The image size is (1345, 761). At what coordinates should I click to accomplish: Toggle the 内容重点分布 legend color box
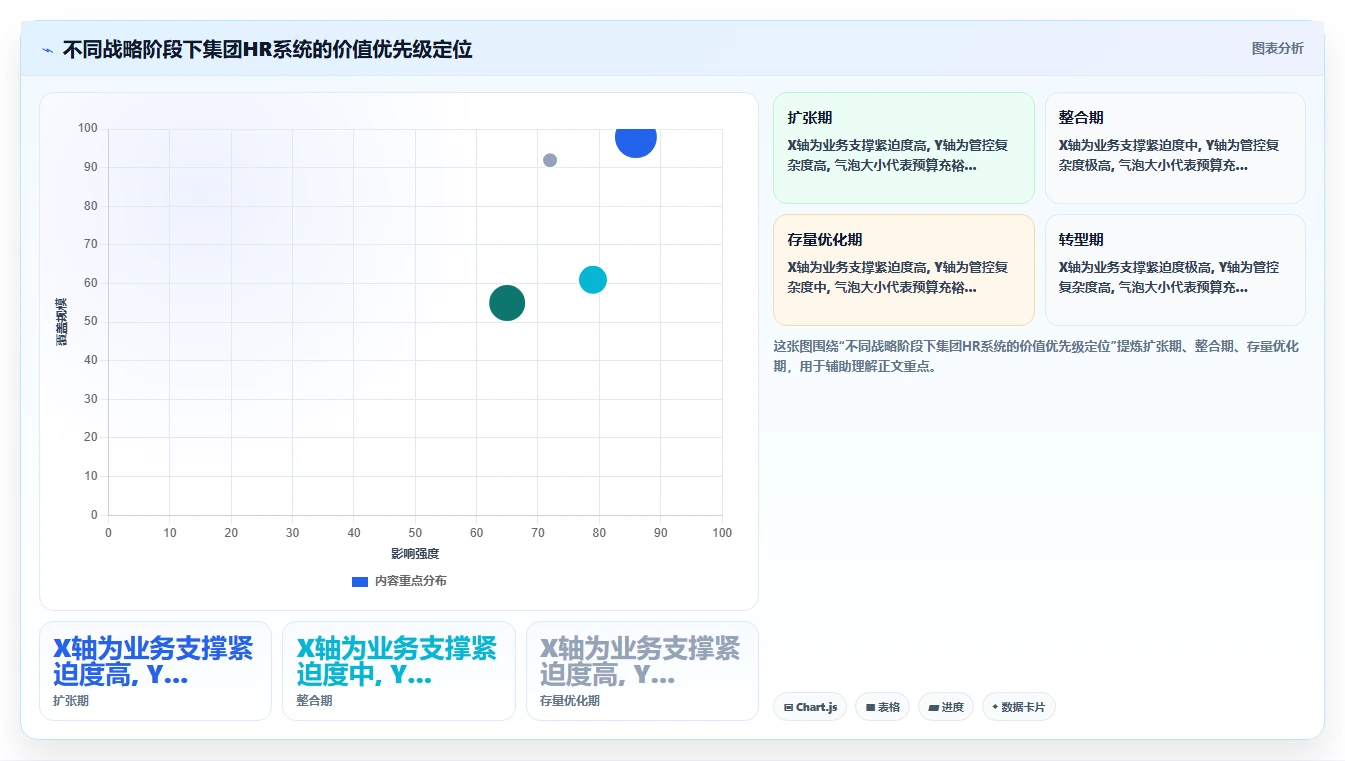click(360, 581)
